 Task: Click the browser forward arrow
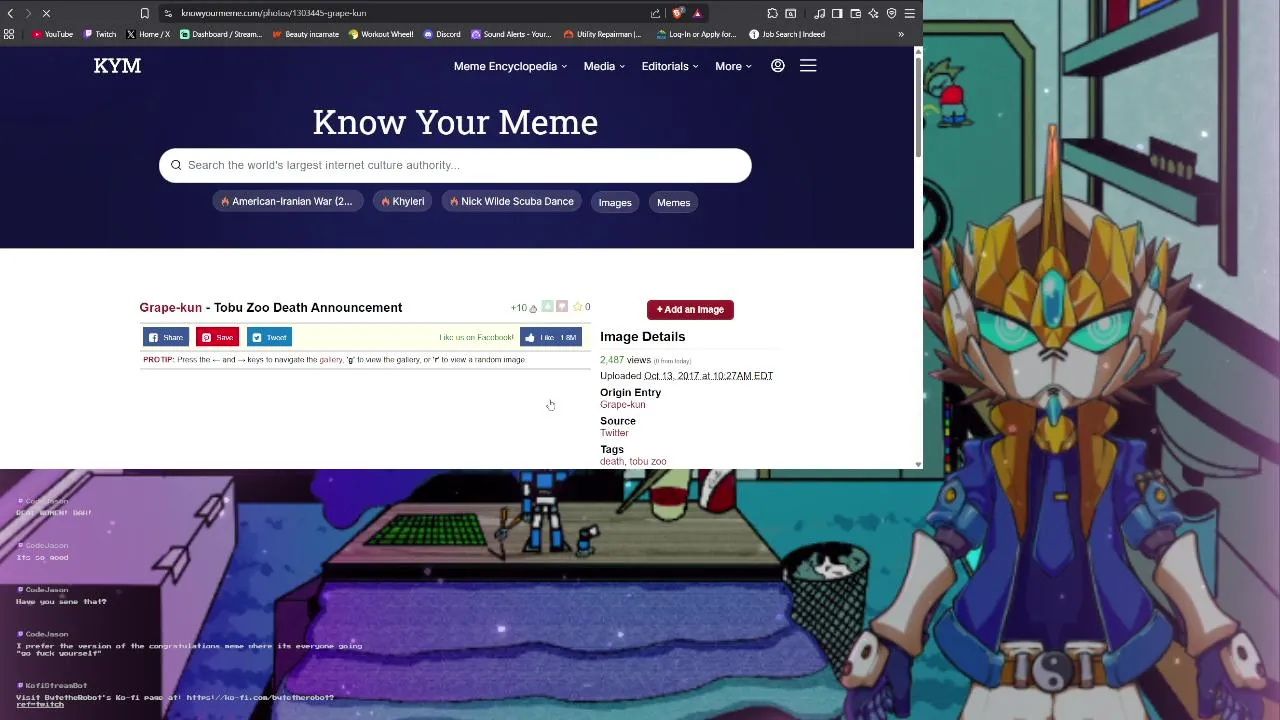(x=27, y=13)
